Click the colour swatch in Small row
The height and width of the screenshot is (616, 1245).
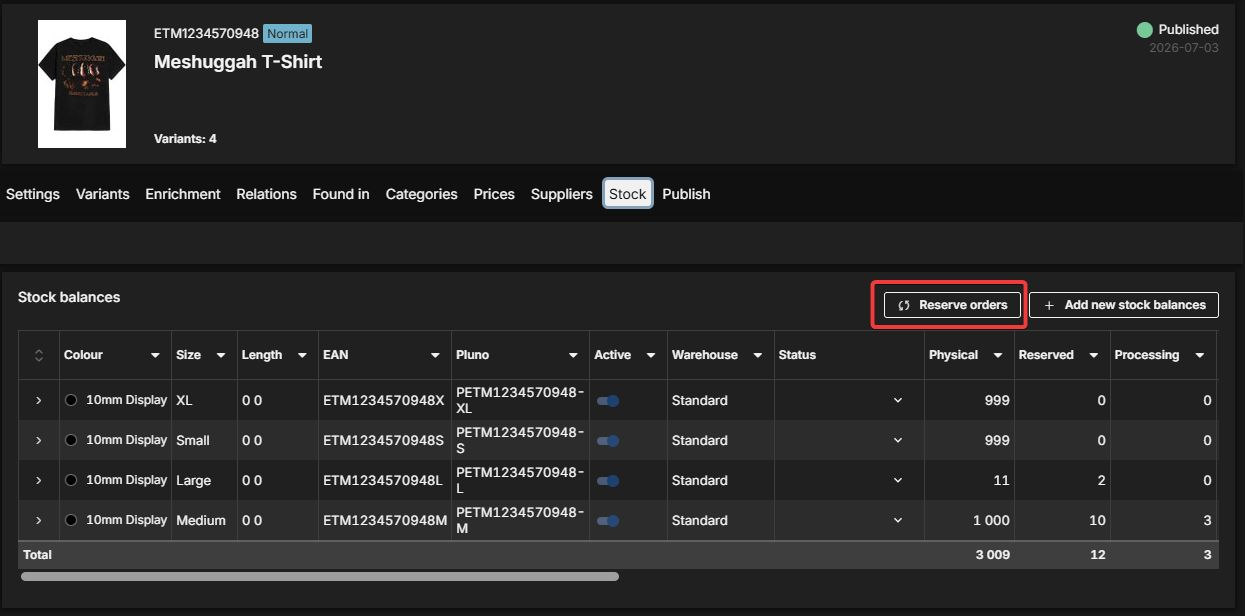pyautogui.click(x=71, y=440)
